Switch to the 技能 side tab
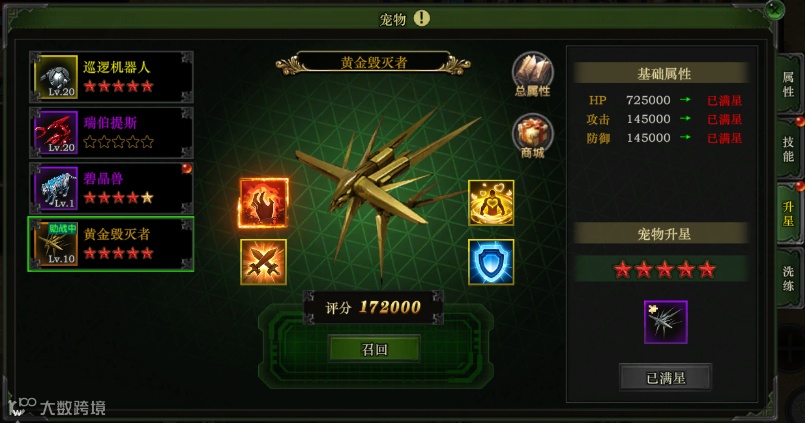 [789, 149]
